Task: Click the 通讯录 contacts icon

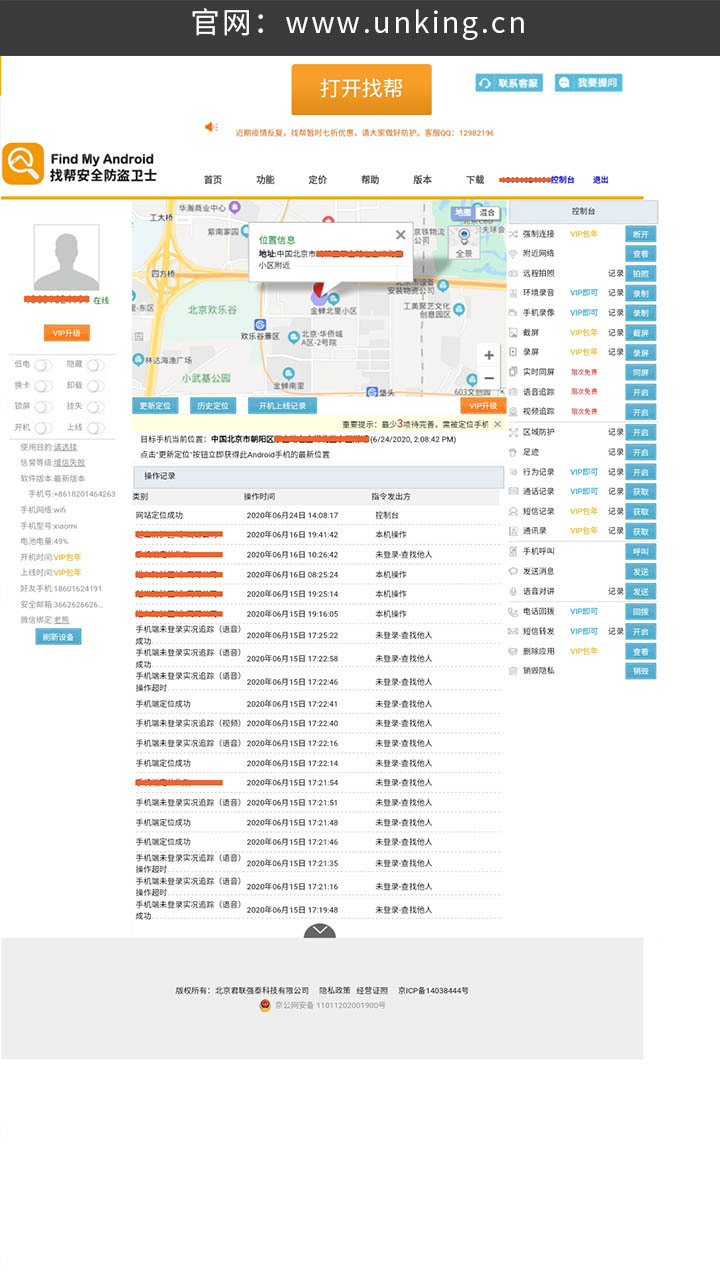Action: click(x=513, y=531)
